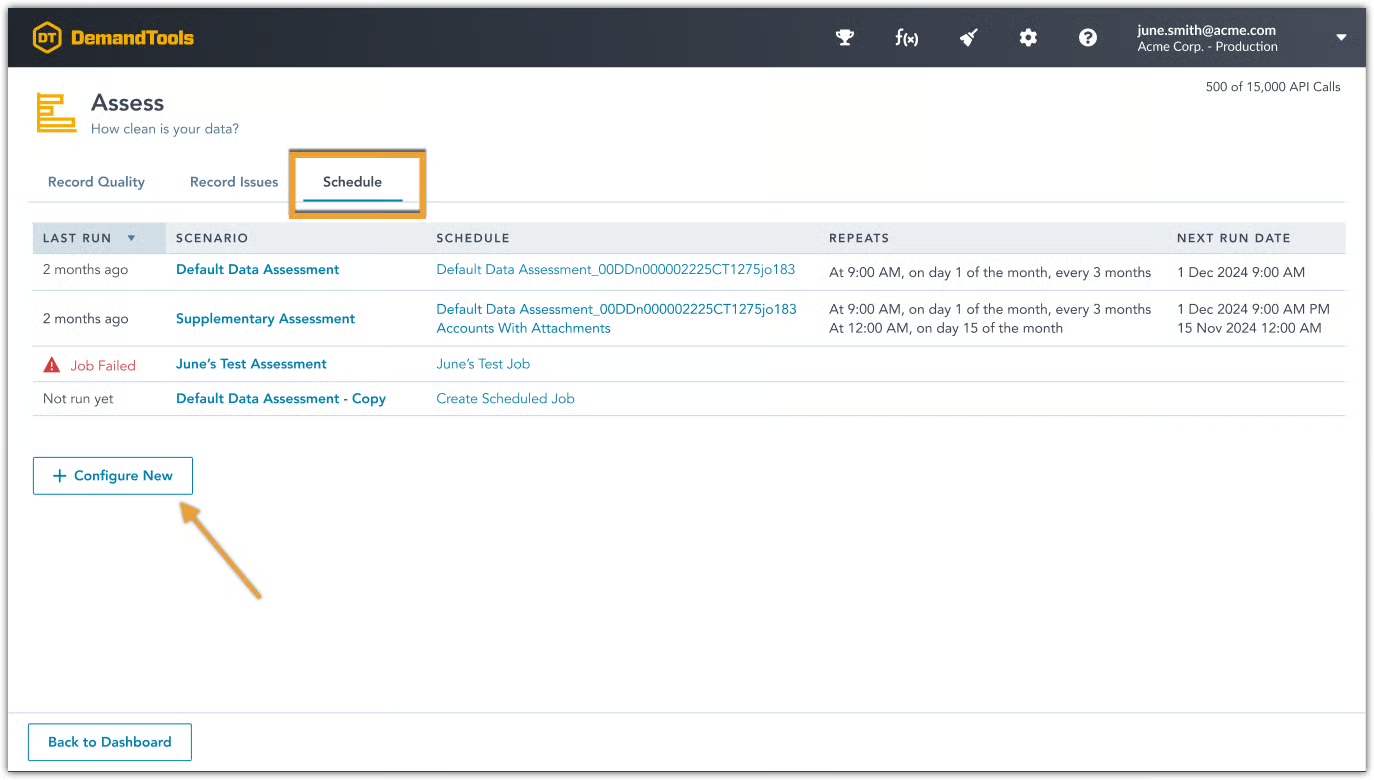The height and width of the screenshot is (780, 1374).
Task: Open the Accounts With Attachments schedule
Action: tap(523, 328)
